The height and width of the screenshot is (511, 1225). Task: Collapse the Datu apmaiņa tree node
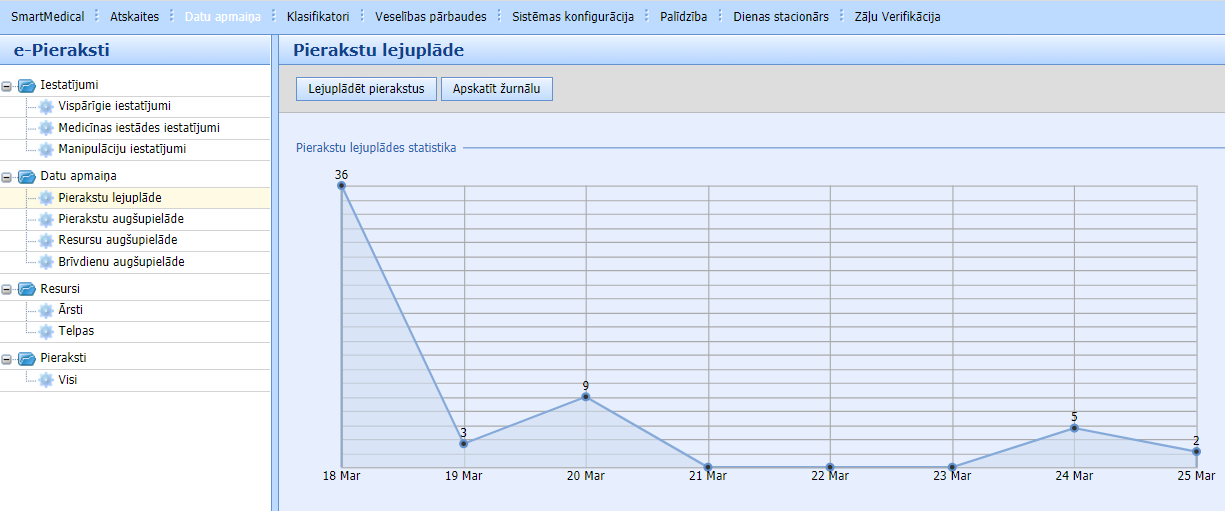8,177
